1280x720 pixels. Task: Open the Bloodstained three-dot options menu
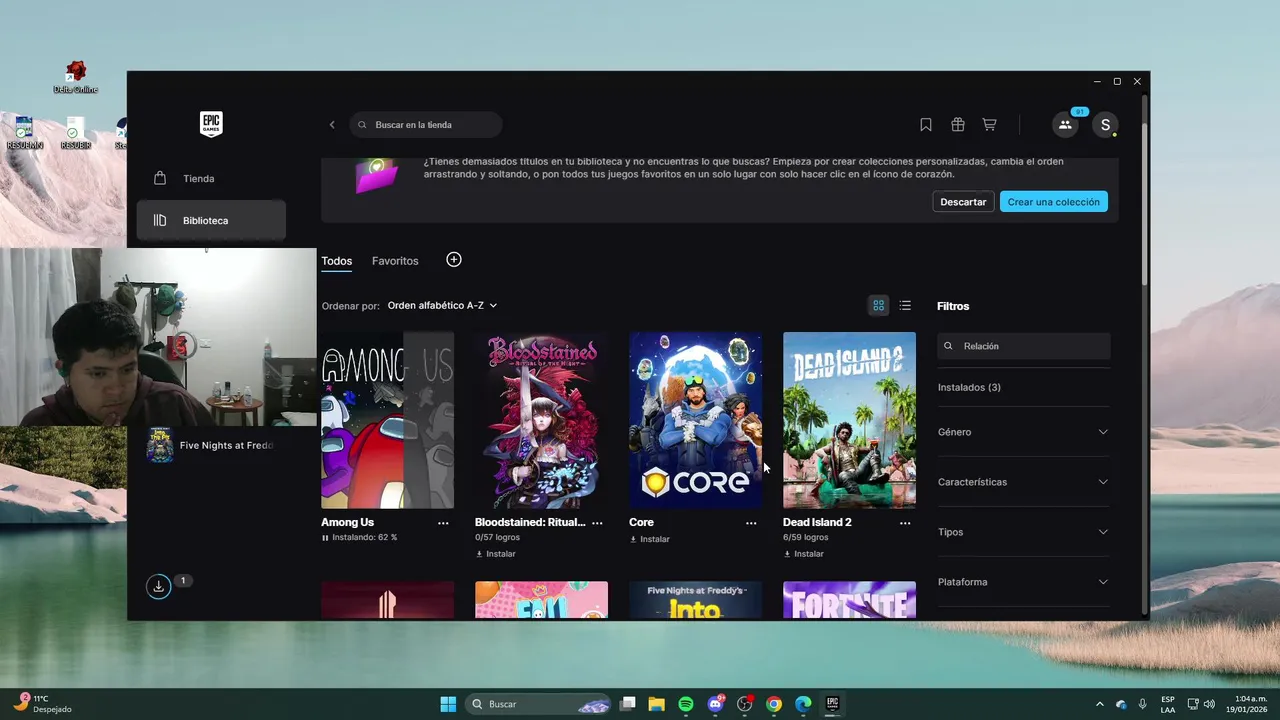click(597, 523)
